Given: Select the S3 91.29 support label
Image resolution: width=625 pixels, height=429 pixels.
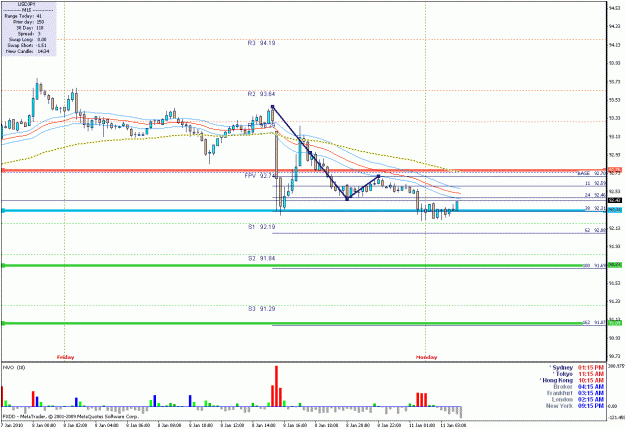Looking at the screenshot, I should pos(261,309).
